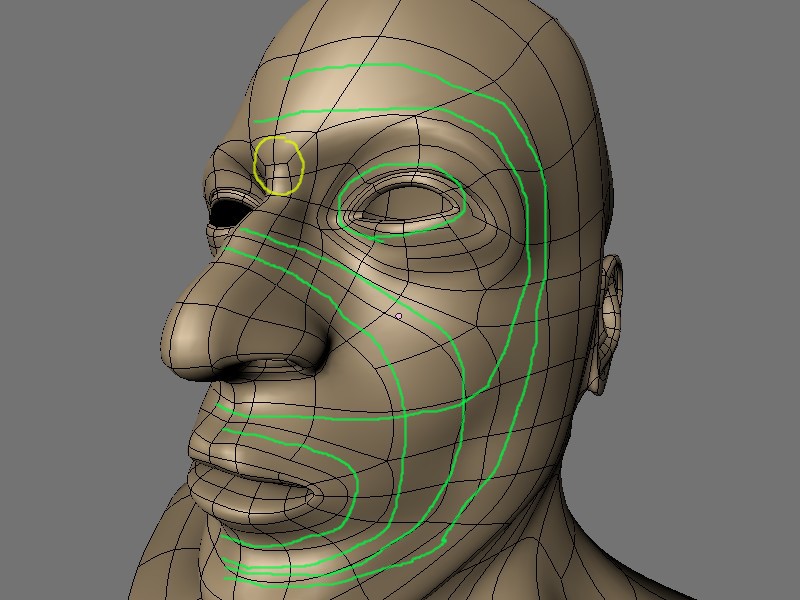Select the small pink vertex point on cheek
Image resolution: width=800 pixels, height=600 pixels.
[x=398, y=316]
